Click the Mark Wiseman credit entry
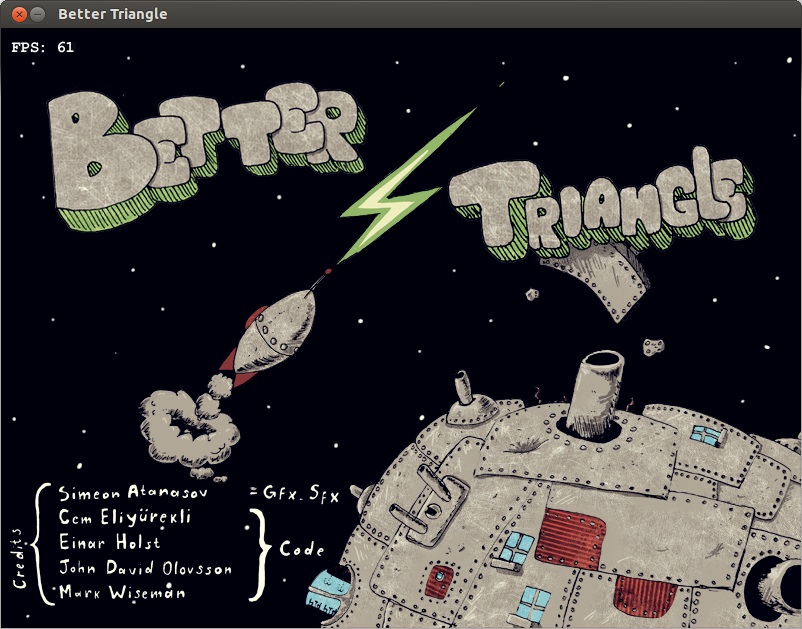 click(x=113, y=593)
